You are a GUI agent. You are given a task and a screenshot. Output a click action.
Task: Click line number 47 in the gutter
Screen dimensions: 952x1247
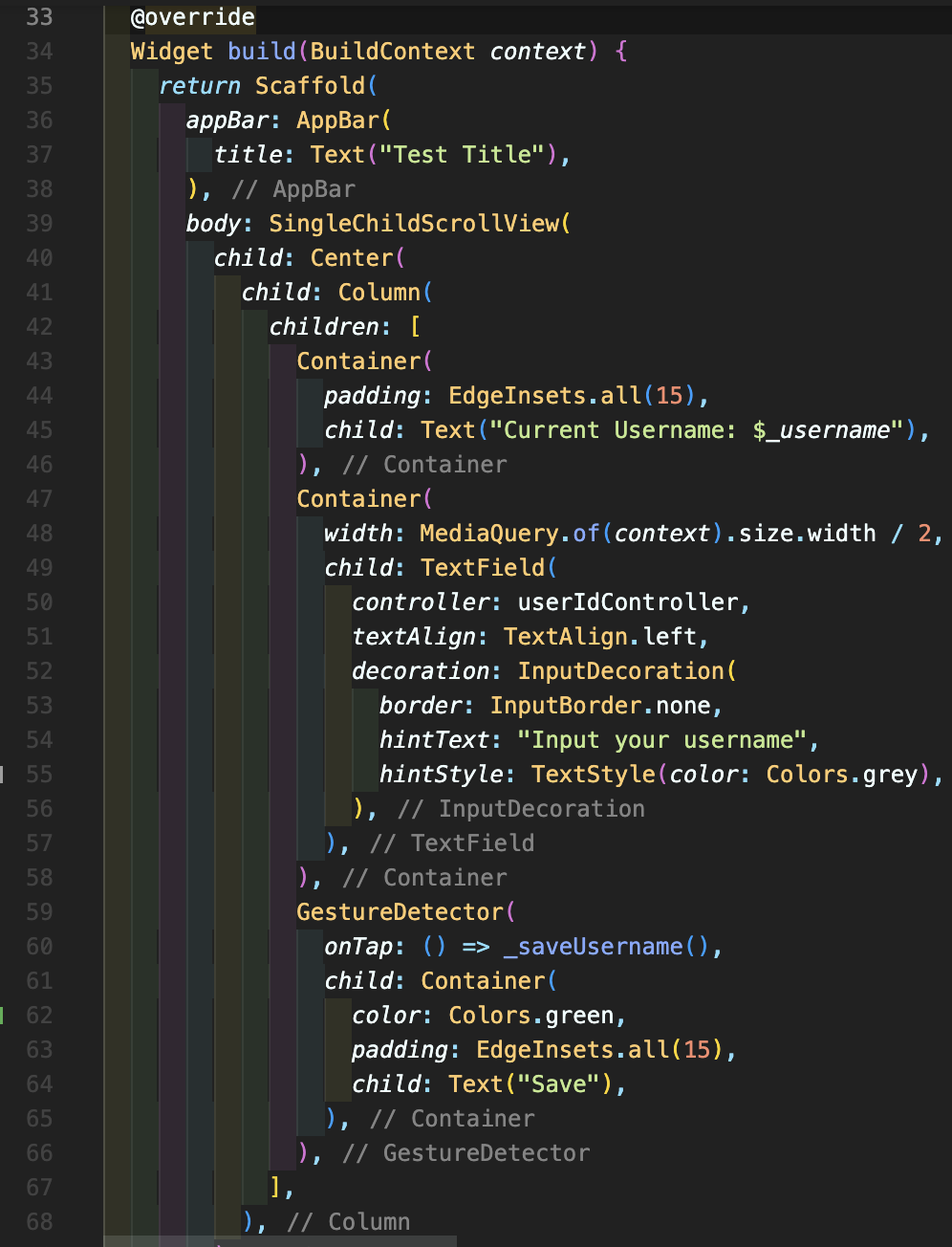pos(39,499)
